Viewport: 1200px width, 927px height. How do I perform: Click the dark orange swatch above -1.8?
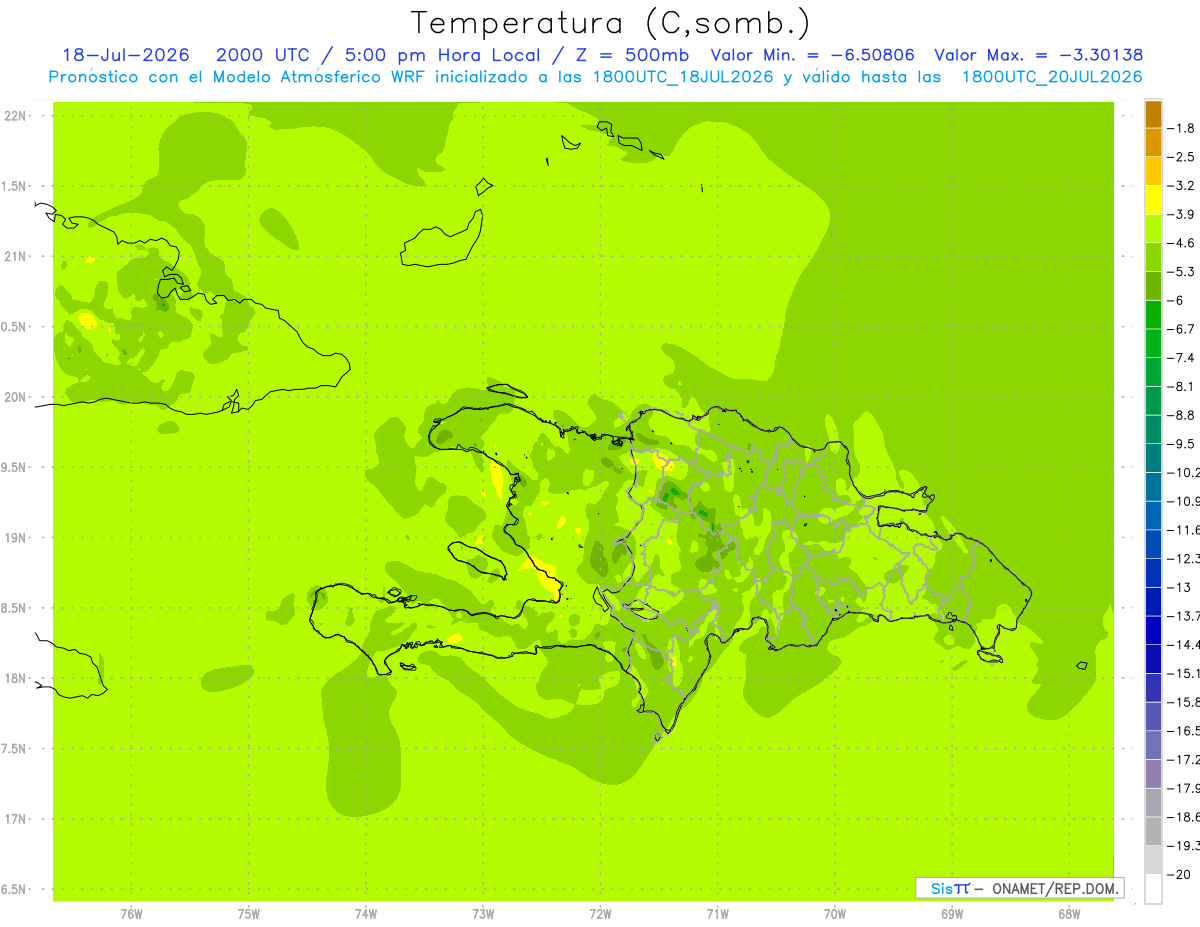pos(1153,114)
